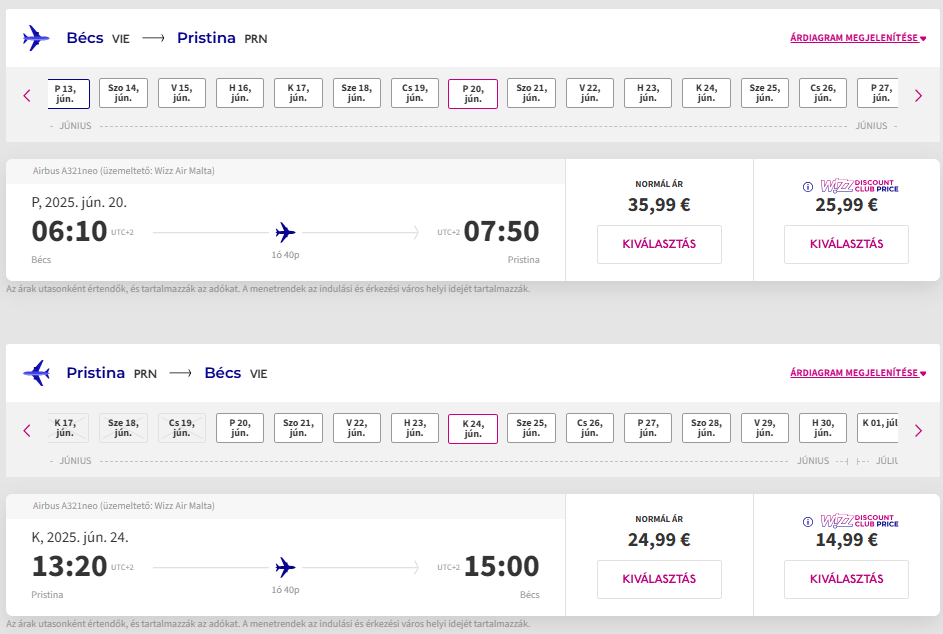Viewport: 943px width, 634px height.
Task: Select return date Sze 25, jún.
Action: 531,428
